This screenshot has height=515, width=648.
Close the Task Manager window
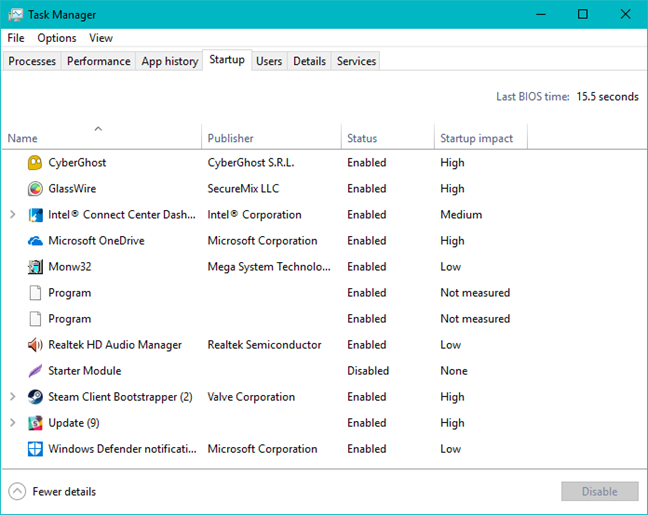(x=625, y=14)
